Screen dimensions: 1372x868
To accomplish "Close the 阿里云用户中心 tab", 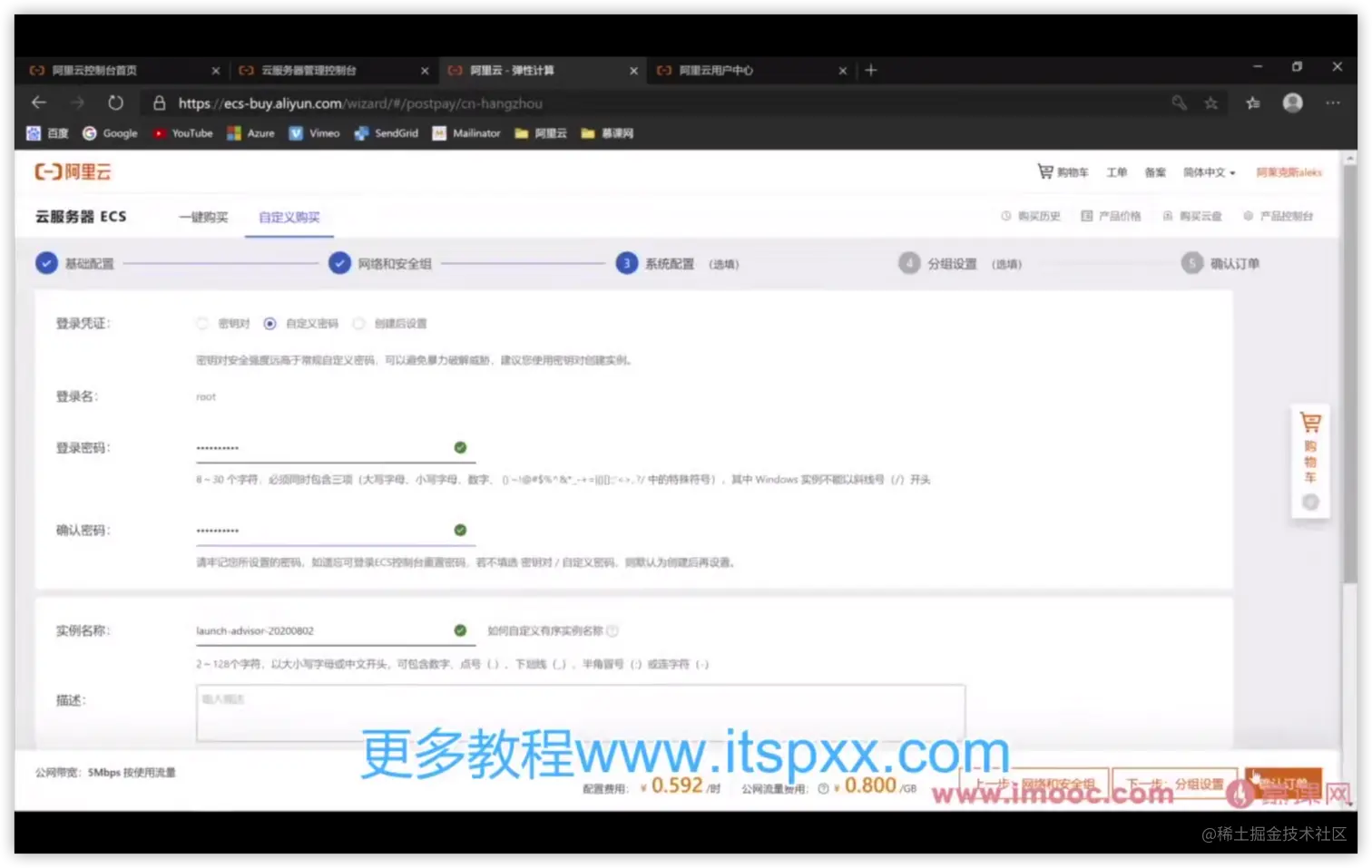I will click(x=842, y=70).
